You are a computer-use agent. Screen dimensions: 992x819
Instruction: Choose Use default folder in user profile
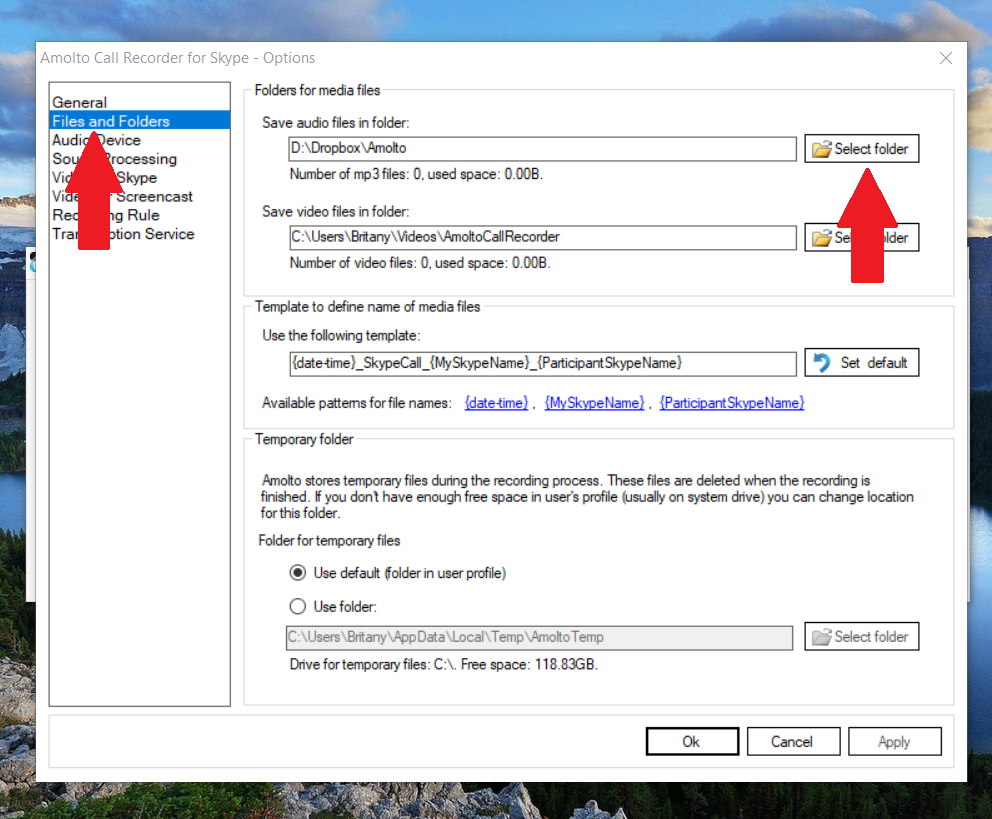[398, 573]
